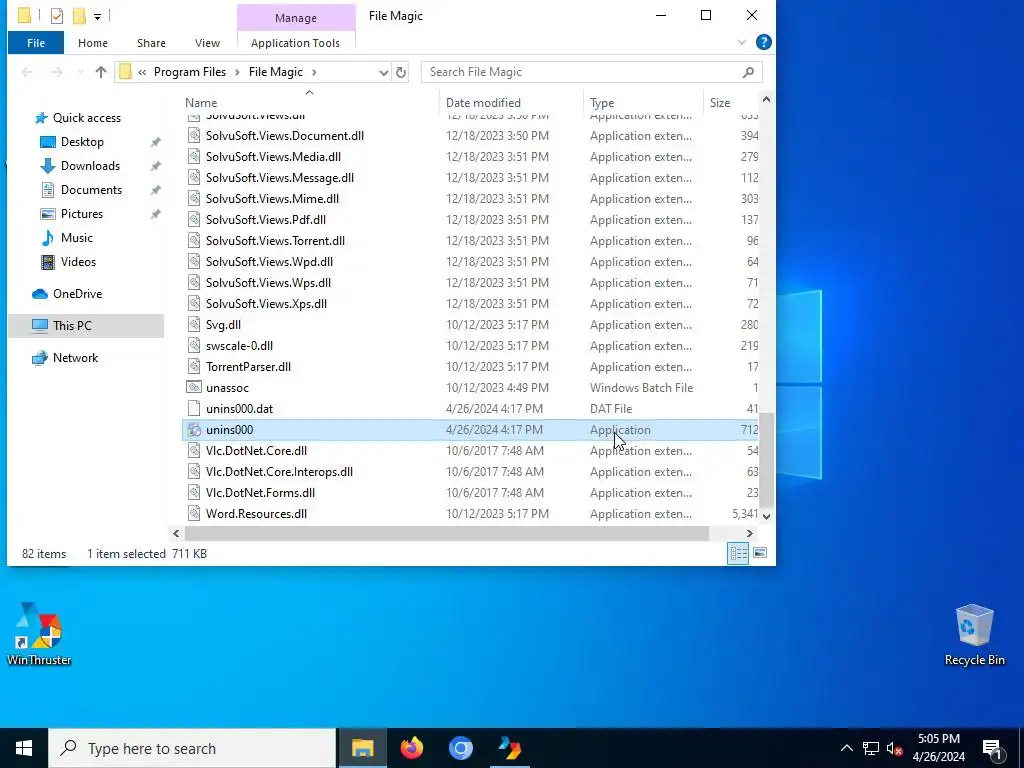The image size is (1024, 768).
Task: Select Quick access in navigation pane
Action: pos(86,118)
